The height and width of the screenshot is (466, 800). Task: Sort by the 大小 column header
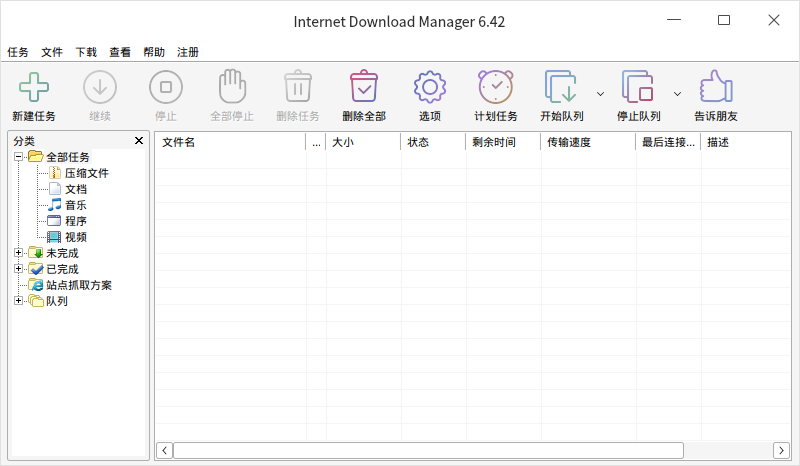(x=364, y=142)
